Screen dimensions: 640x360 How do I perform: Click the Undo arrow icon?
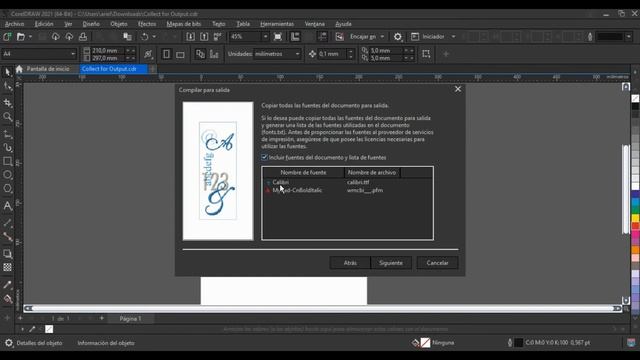[144, 37]
